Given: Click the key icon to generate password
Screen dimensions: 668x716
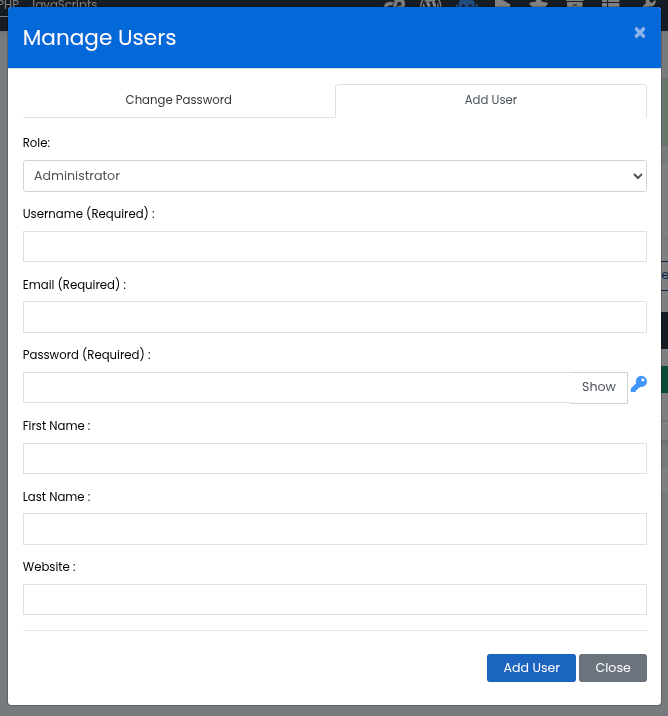Looking at the screenshot, I should pos(639,384).
